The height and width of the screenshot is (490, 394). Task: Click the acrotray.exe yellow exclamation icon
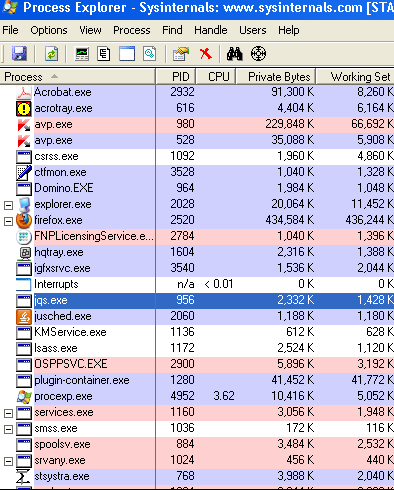click(24, 108)
